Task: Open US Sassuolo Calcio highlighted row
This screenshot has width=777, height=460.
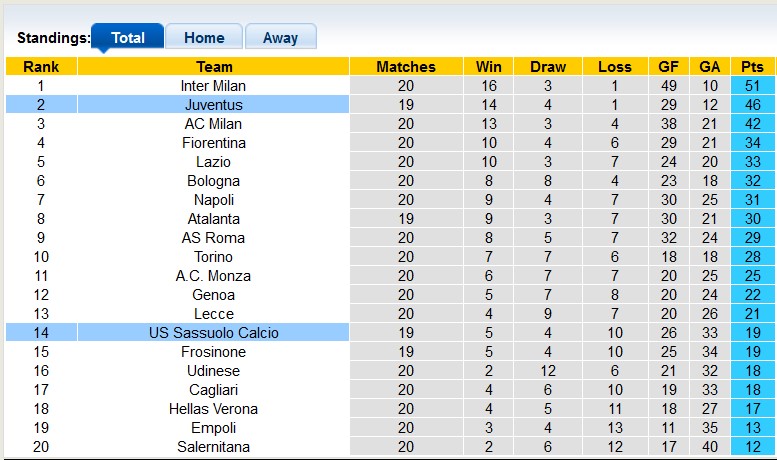Action: 214,333
